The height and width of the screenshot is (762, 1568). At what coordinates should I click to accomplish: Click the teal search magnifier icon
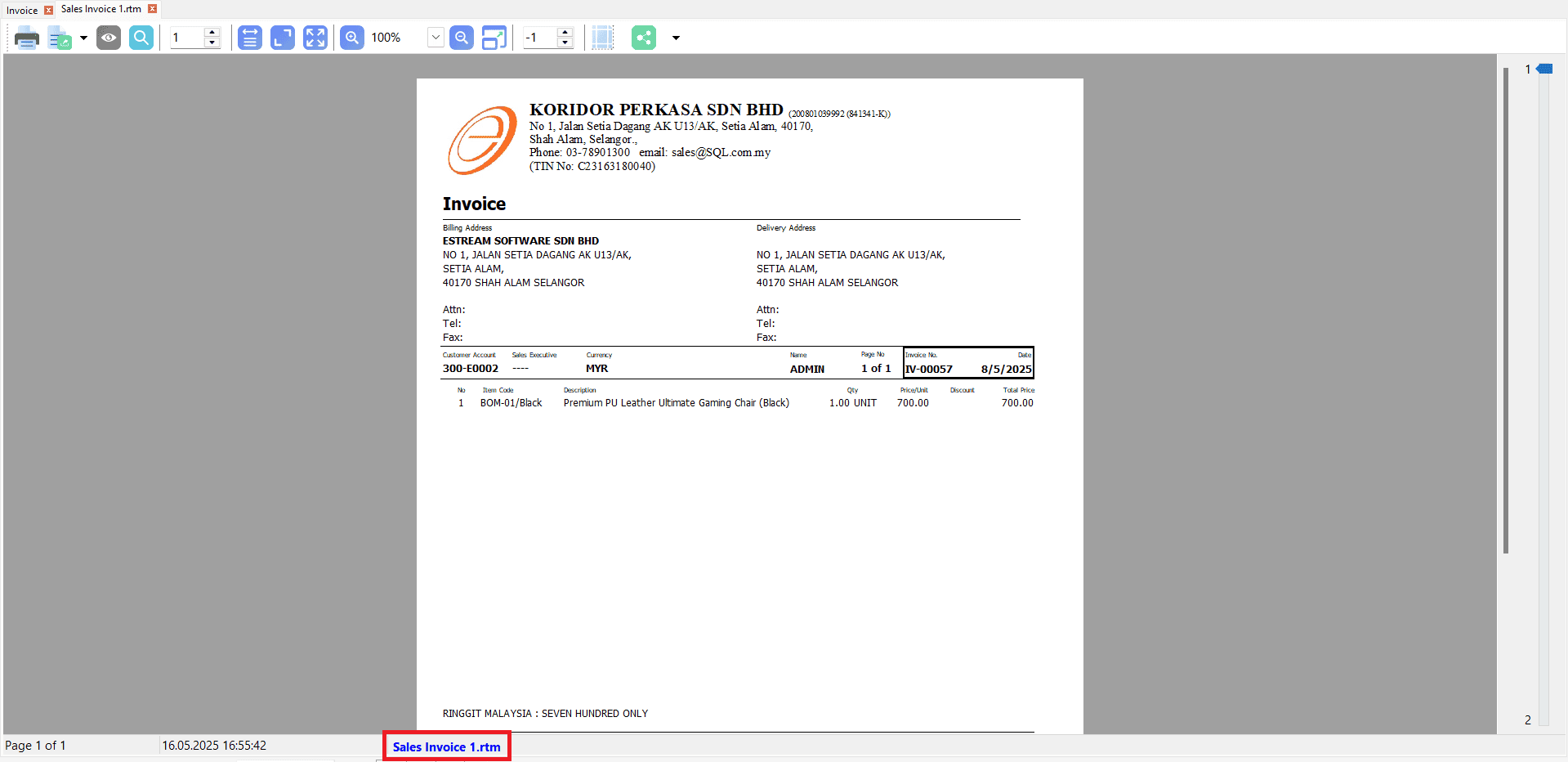[141, 38]
